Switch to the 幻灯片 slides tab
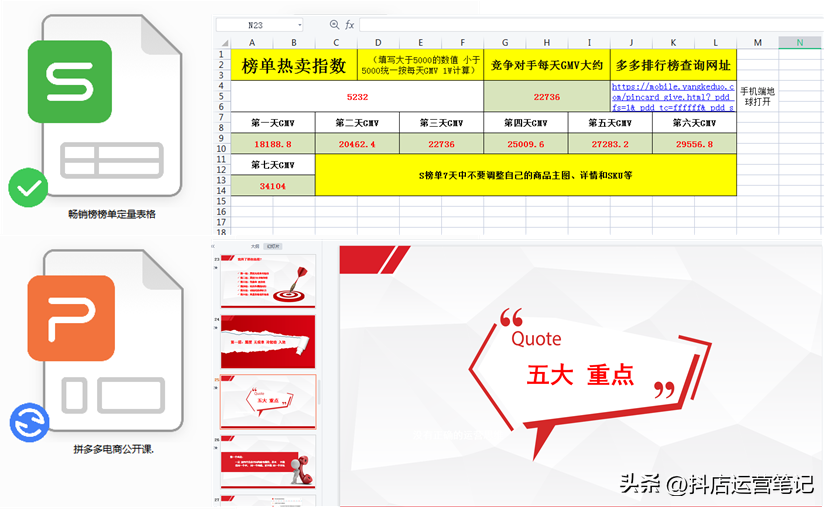Image resolution: width=829 pixels, height=509 pixels. (273, 246)
